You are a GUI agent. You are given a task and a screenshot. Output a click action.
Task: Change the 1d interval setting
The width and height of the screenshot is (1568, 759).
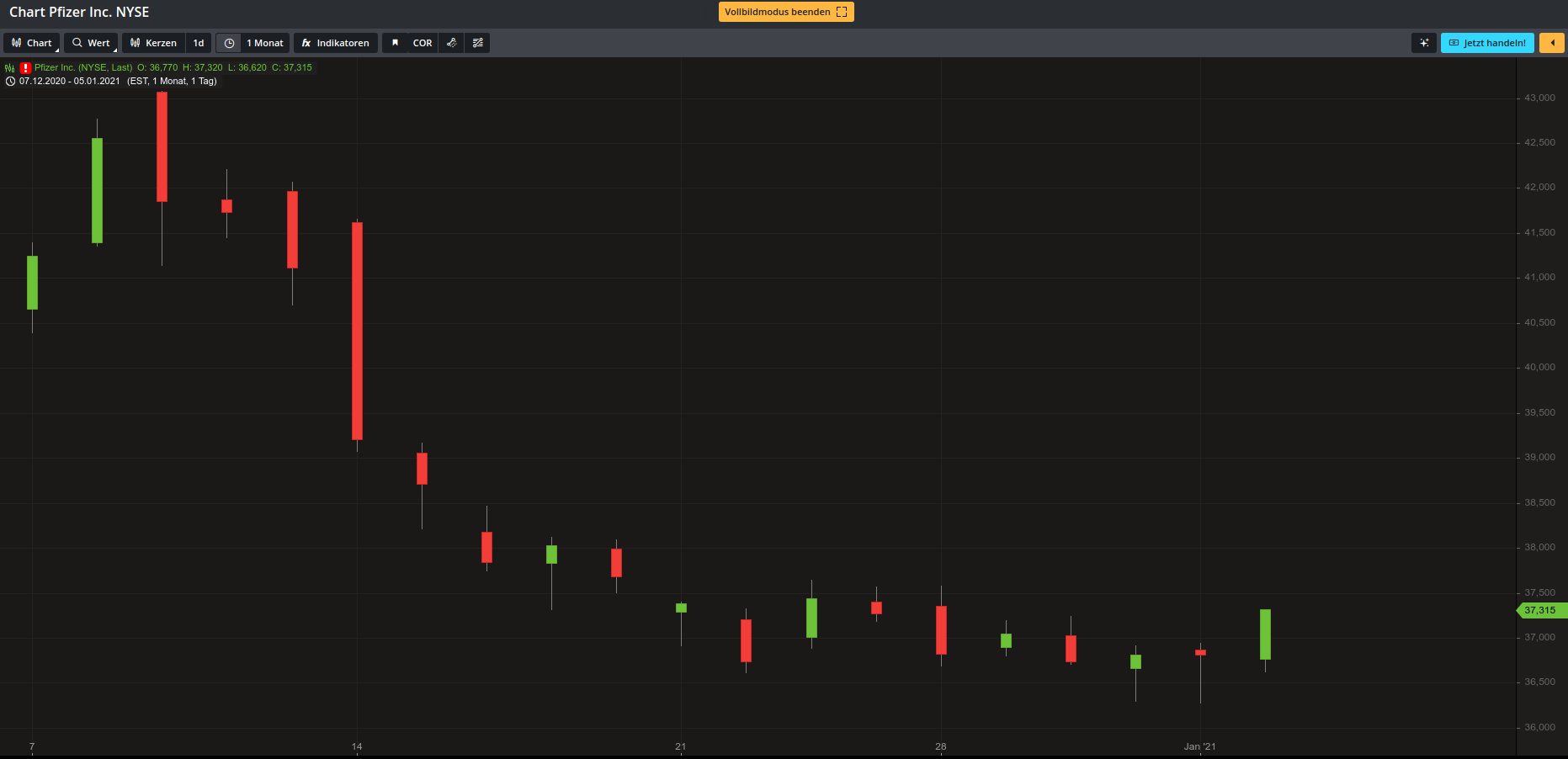click(199, 43)
